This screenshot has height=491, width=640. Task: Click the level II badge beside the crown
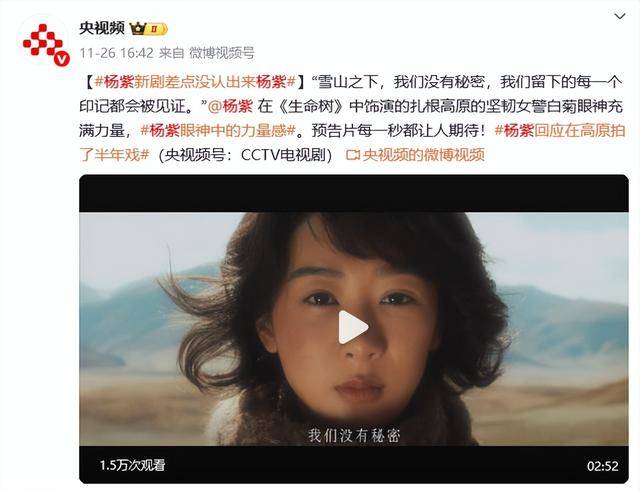click(157, 29)
